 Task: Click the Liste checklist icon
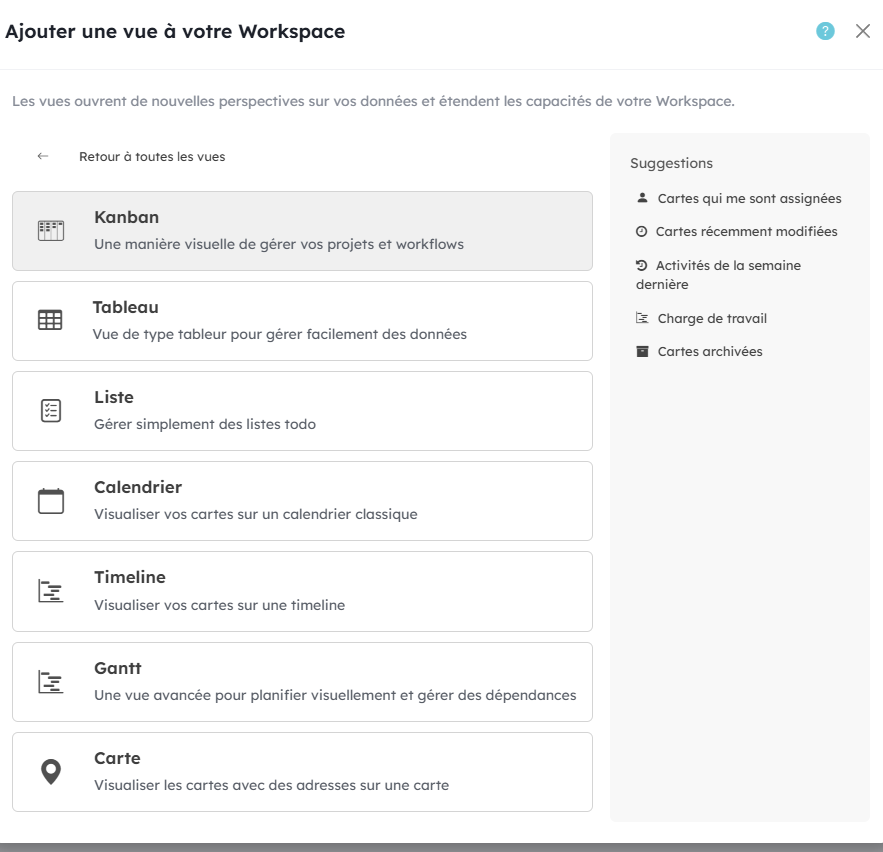(50, 410)
